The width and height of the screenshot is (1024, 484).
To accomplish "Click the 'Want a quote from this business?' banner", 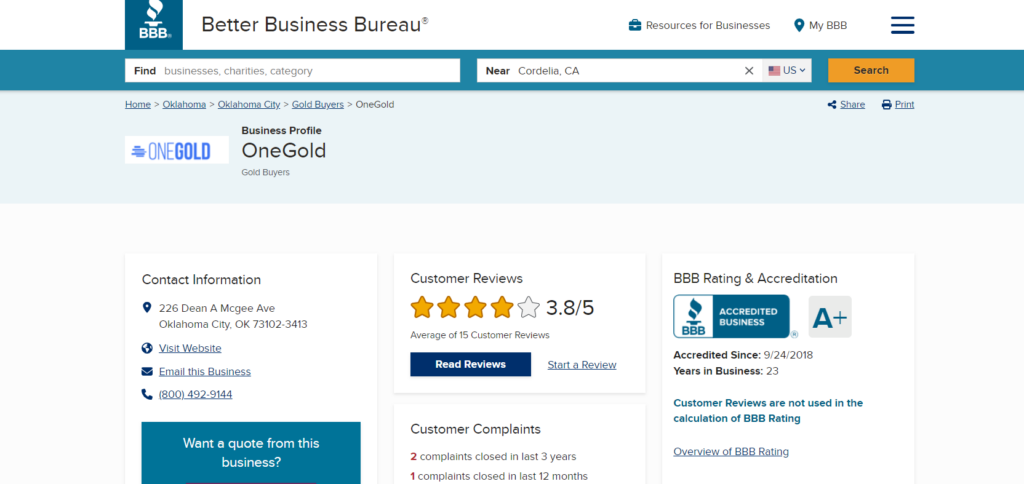I will coord(251,453).
